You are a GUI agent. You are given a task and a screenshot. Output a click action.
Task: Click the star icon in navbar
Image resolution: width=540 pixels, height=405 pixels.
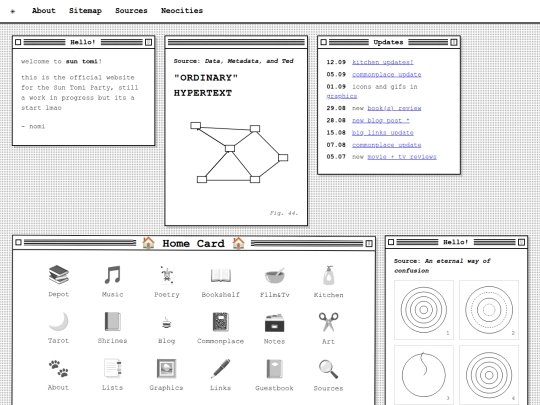(x=13, y=11)
